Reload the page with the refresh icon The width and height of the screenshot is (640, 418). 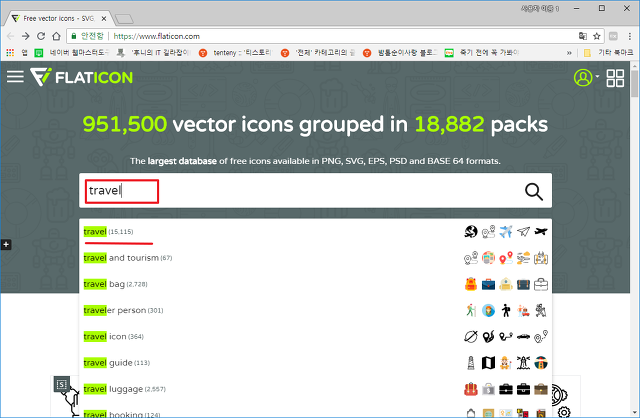pyautogui.click(x=41, y=36)
